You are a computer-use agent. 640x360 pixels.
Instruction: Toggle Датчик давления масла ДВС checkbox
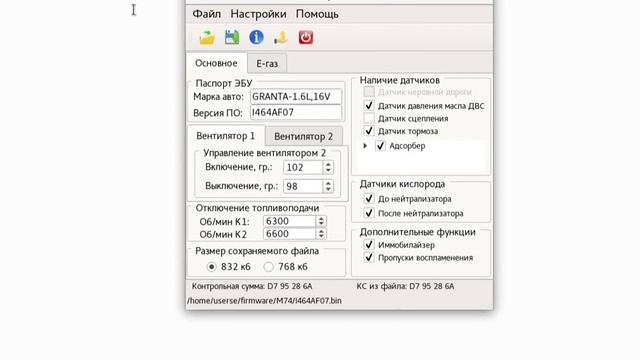click(369, 105)
